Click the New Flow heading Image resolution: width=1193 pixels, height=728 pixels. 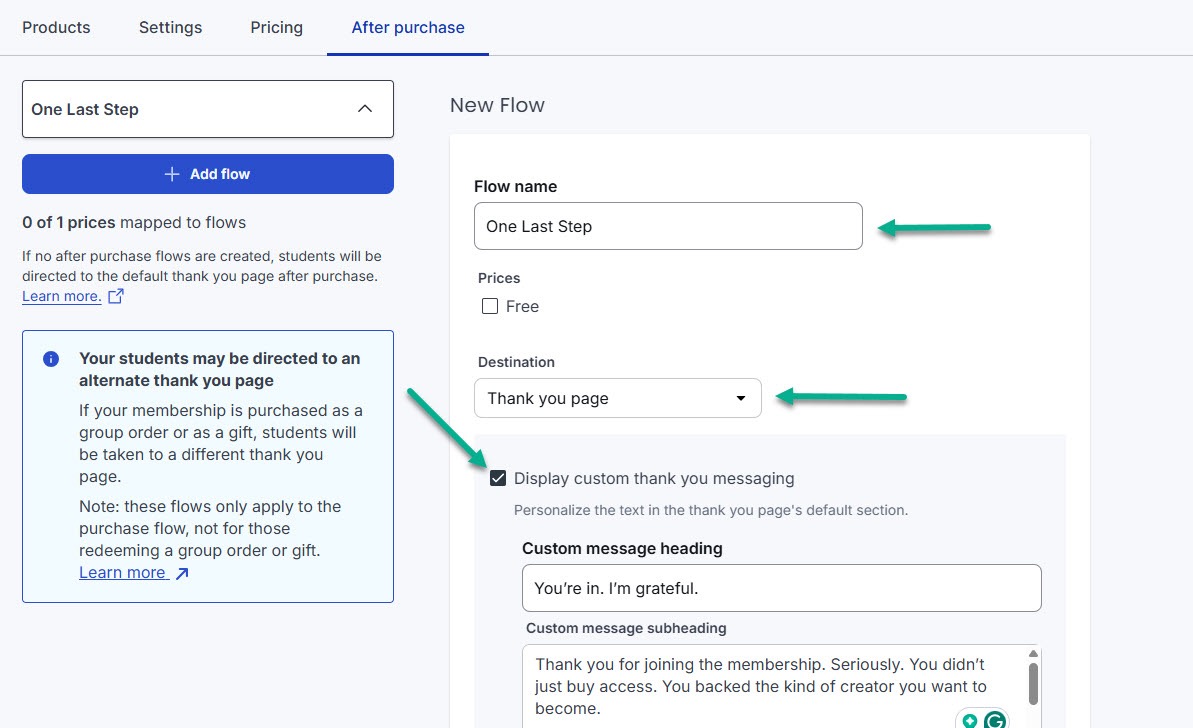point(497,105)
